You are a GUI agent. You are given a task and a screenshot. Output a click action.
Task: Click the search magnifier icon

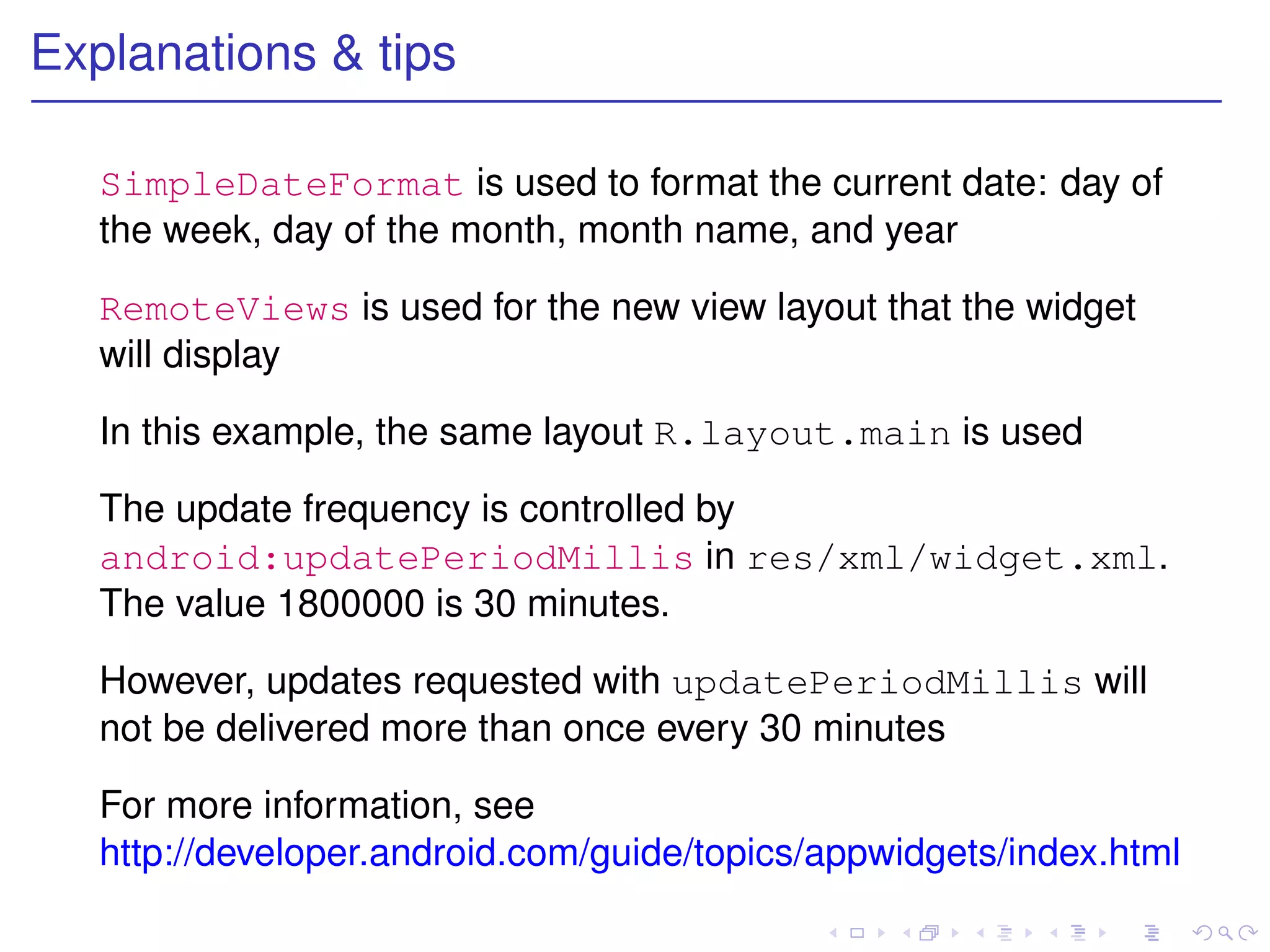(1225, 933)
